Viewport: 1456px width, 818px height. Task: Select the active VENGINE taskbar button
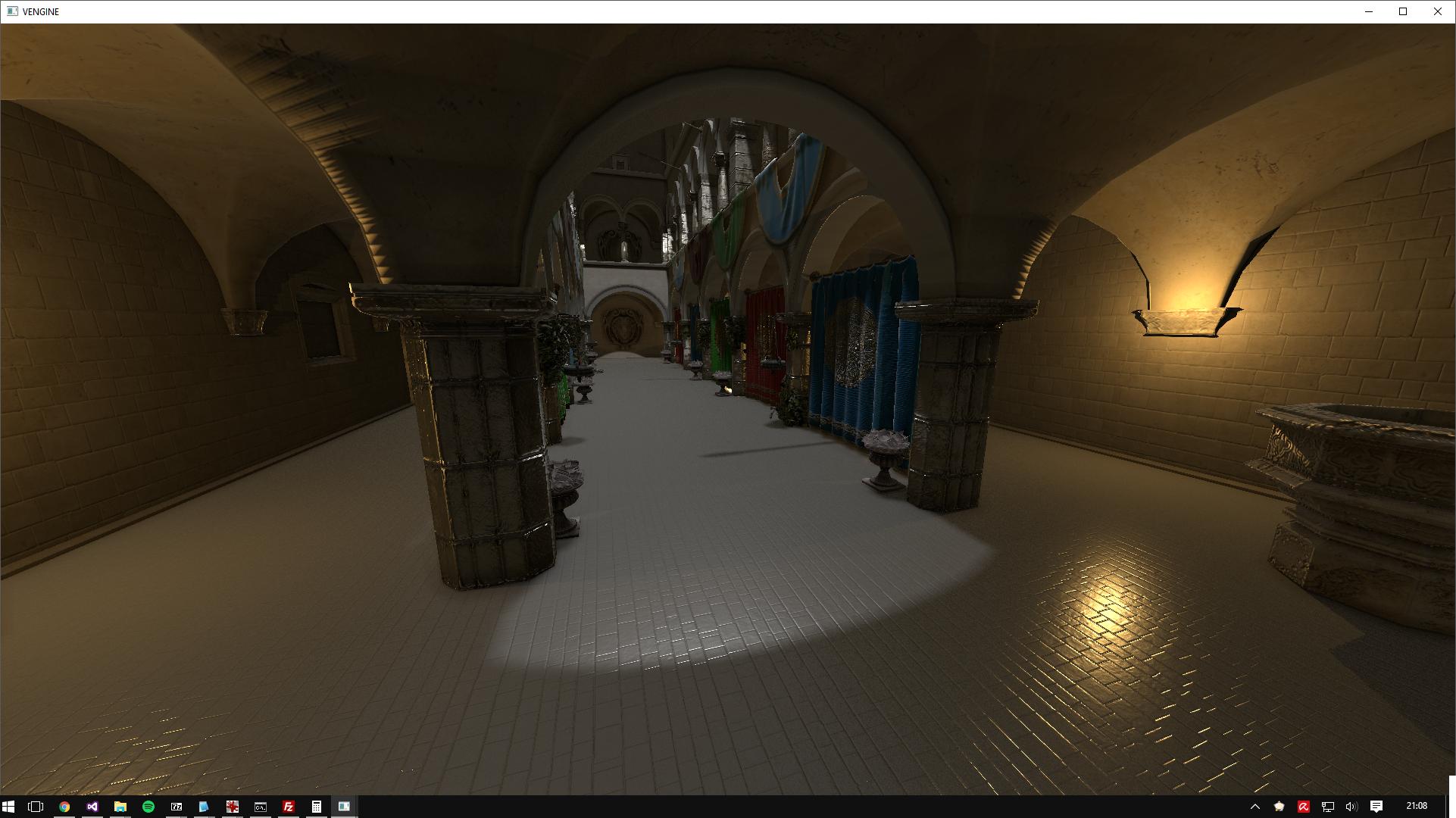[344, 807]
